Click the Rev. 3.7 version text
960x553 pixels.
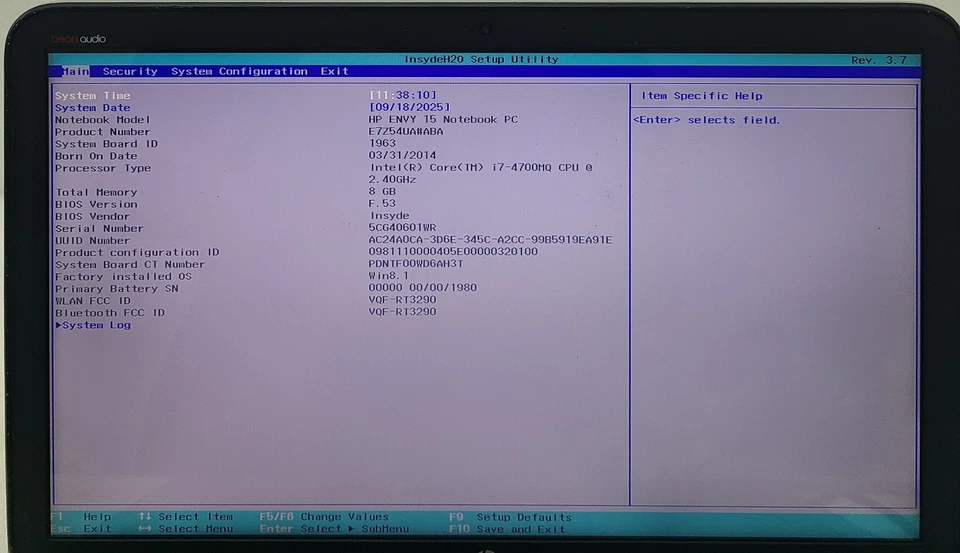click(879, 60)
